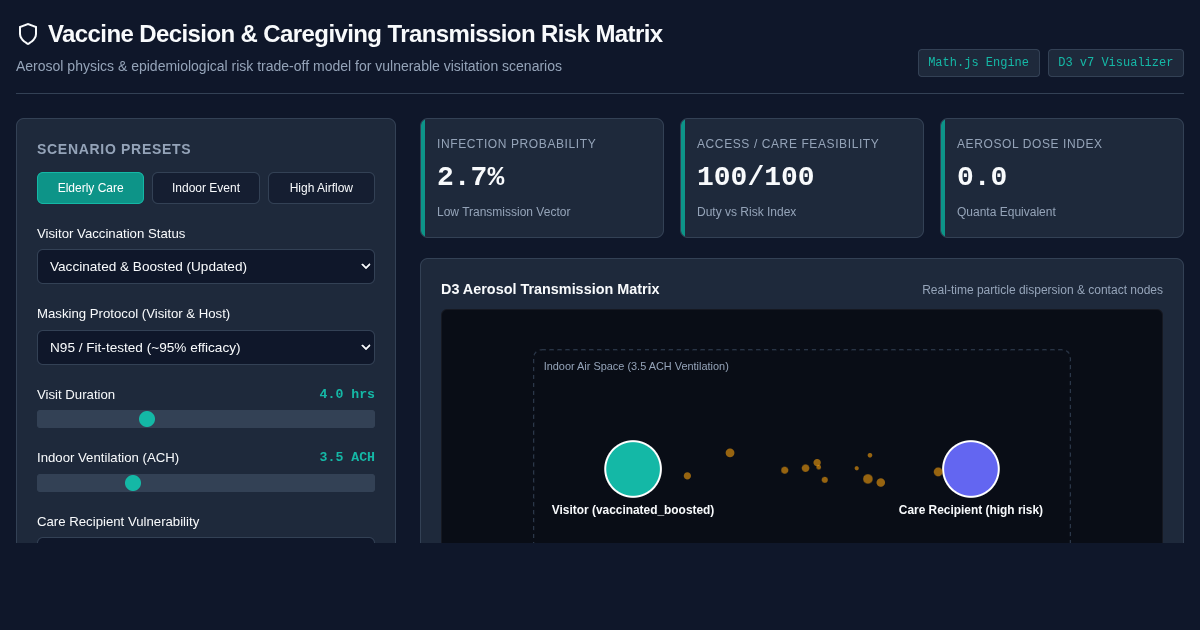1200x630 pixels.
Task: Click the D3 Aerosol Transmission Matrix heading
Action: [550, 289]
